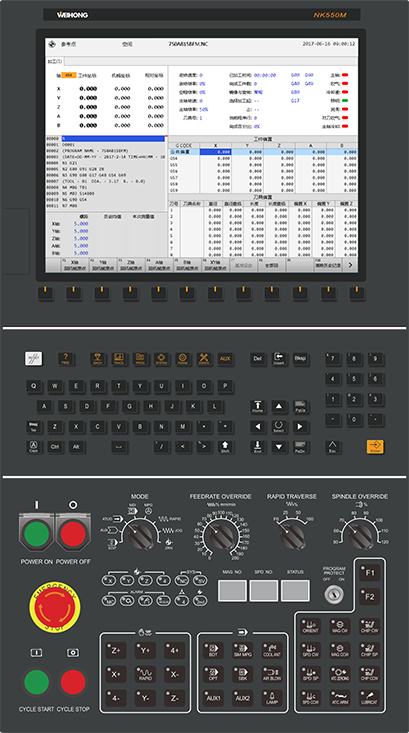The width and height of the screenshot is (409, 733).
Task: Click the orange Enter key
Action: 375,446
